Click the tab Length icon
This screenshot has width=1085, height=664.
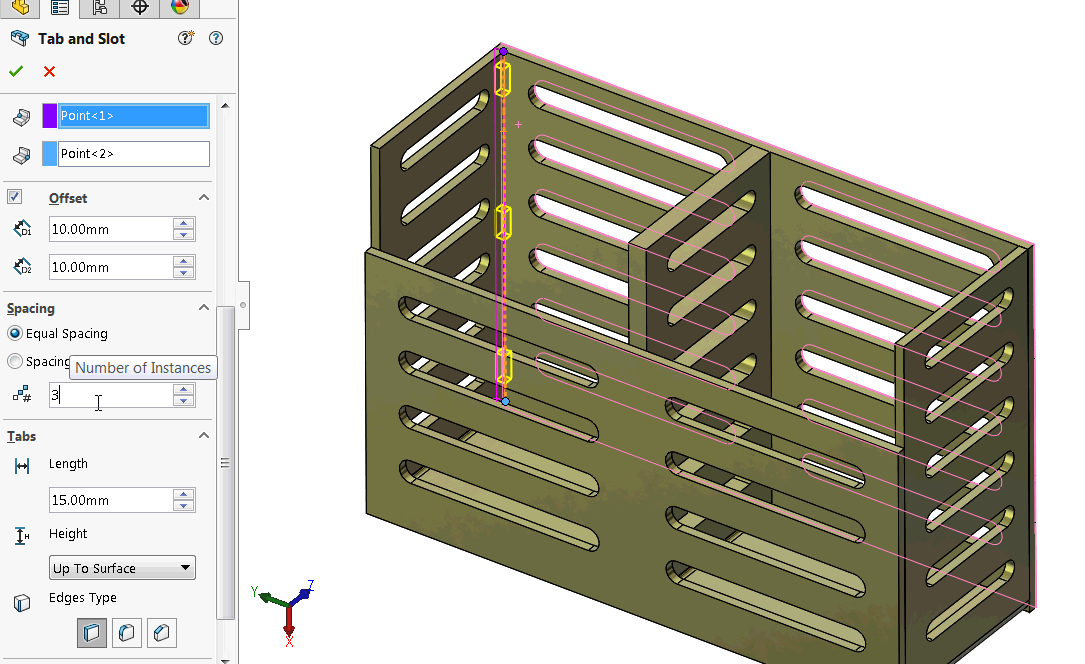click(x=22, y=466)
